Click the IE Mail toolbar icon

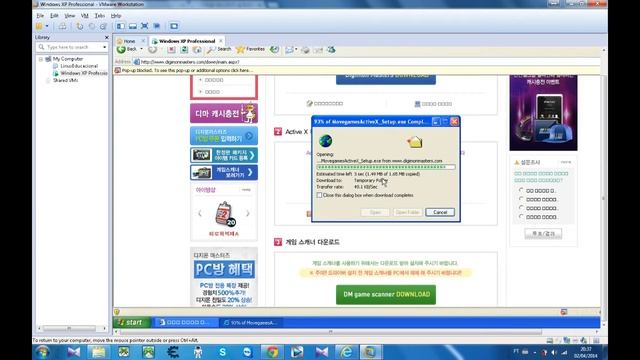pyautogui.click(x=289, y=50)
